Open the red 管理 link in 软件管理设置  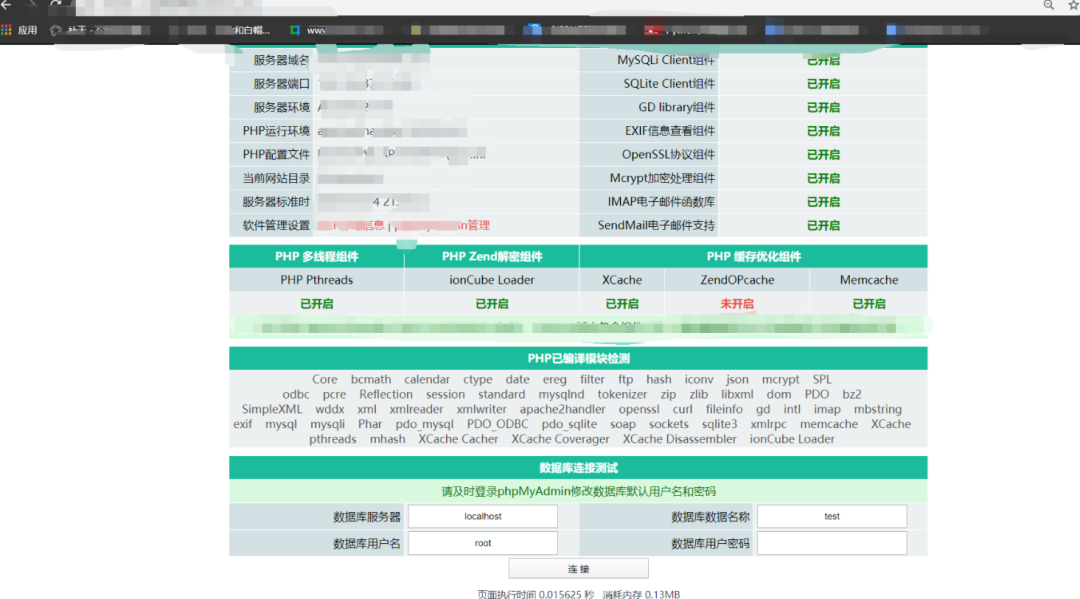click(x=478, y=226)
